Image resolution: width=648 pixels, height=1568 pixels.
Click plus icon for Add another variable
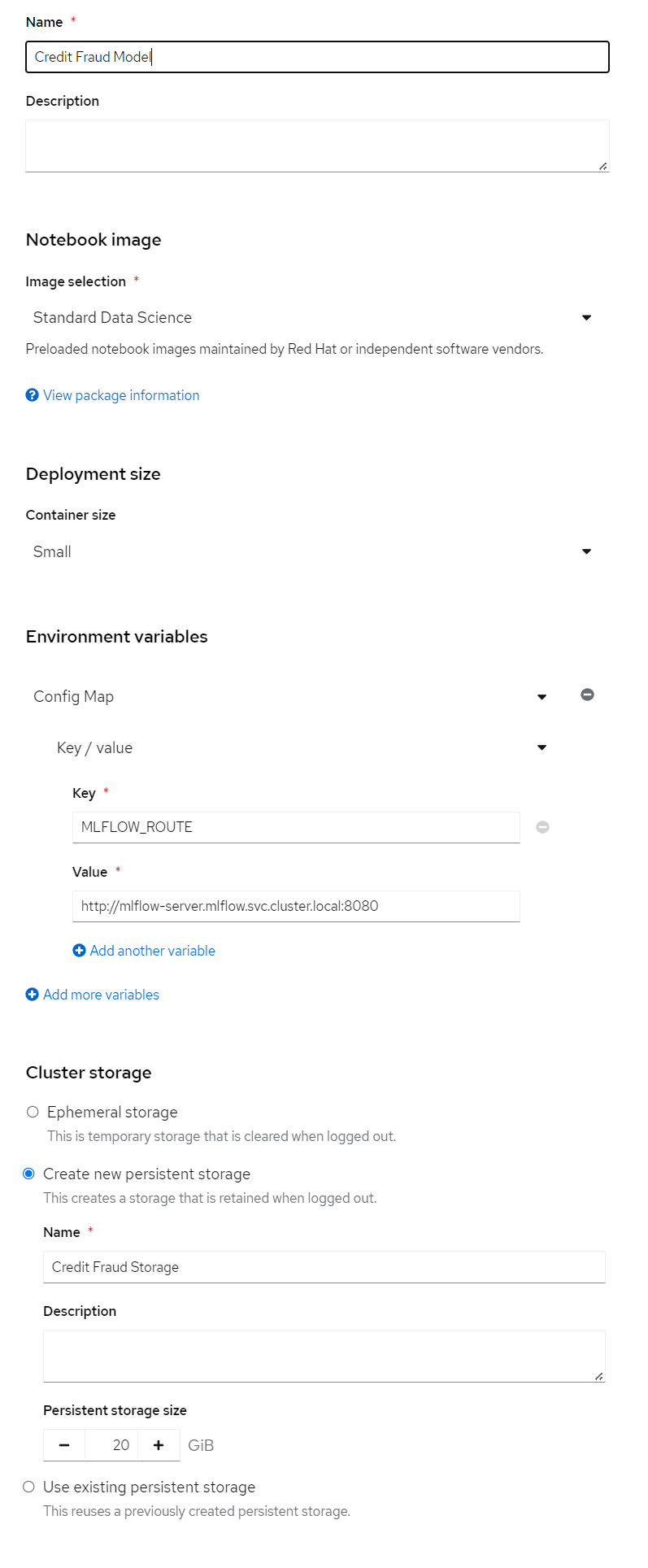[79, 951]
